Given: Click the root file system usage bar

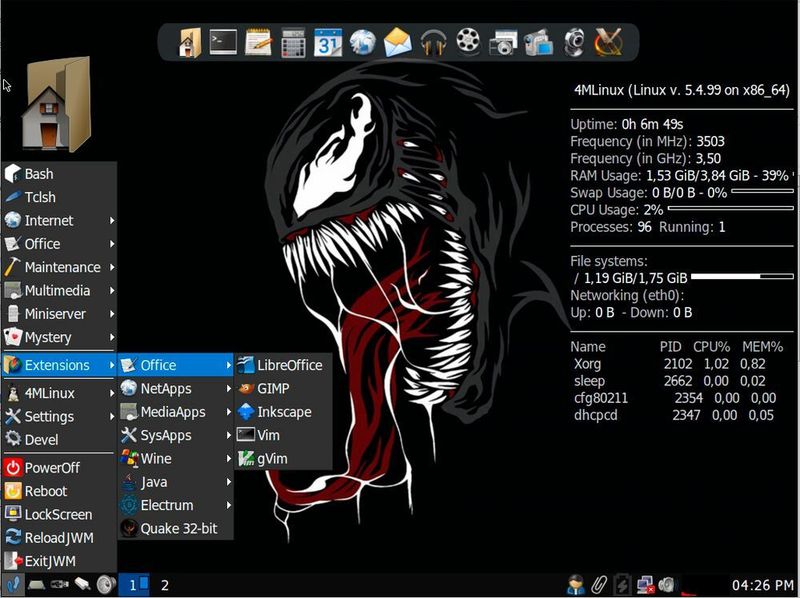Looking at the screenshot, I should tap(742, 276).
